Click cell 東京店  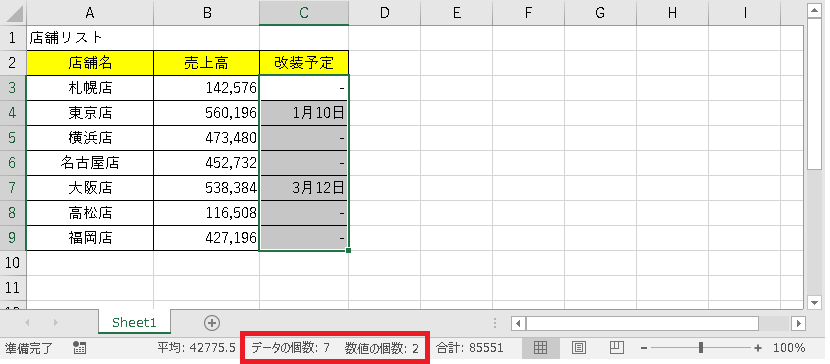coord(90,113)
